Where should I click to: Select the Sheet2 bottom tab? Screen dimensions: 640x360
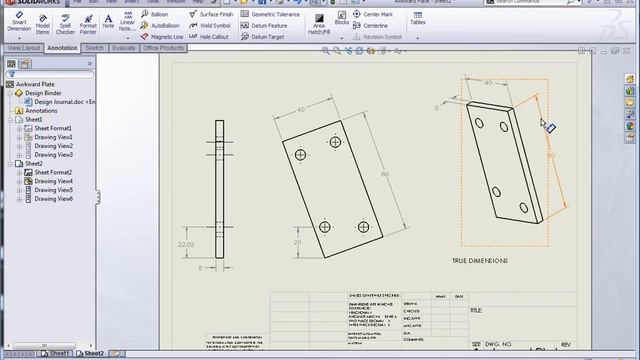tap(90, 353)
